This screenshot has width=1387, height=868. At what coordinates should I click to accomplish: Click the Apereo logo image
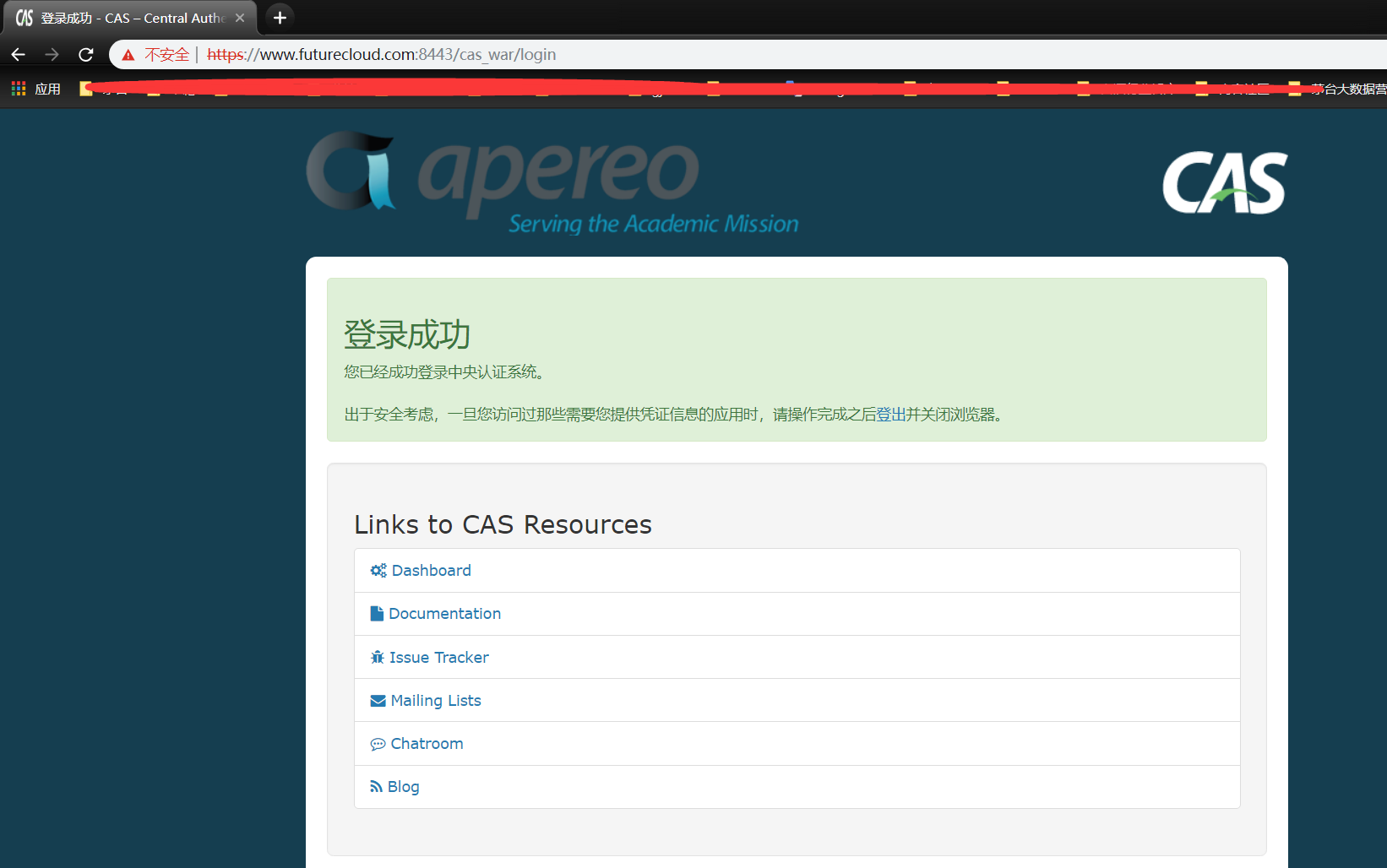click(x=552, y=182)
